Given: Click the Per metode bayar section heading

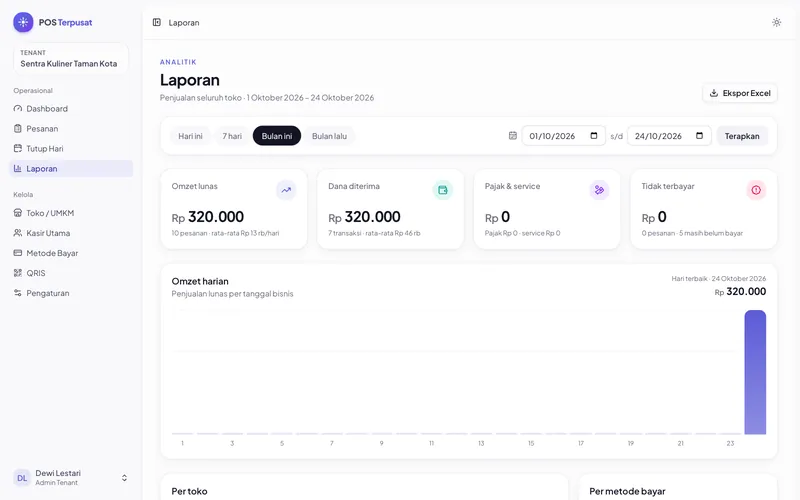Looking at the screenshot, I should [x=627, y=491].
